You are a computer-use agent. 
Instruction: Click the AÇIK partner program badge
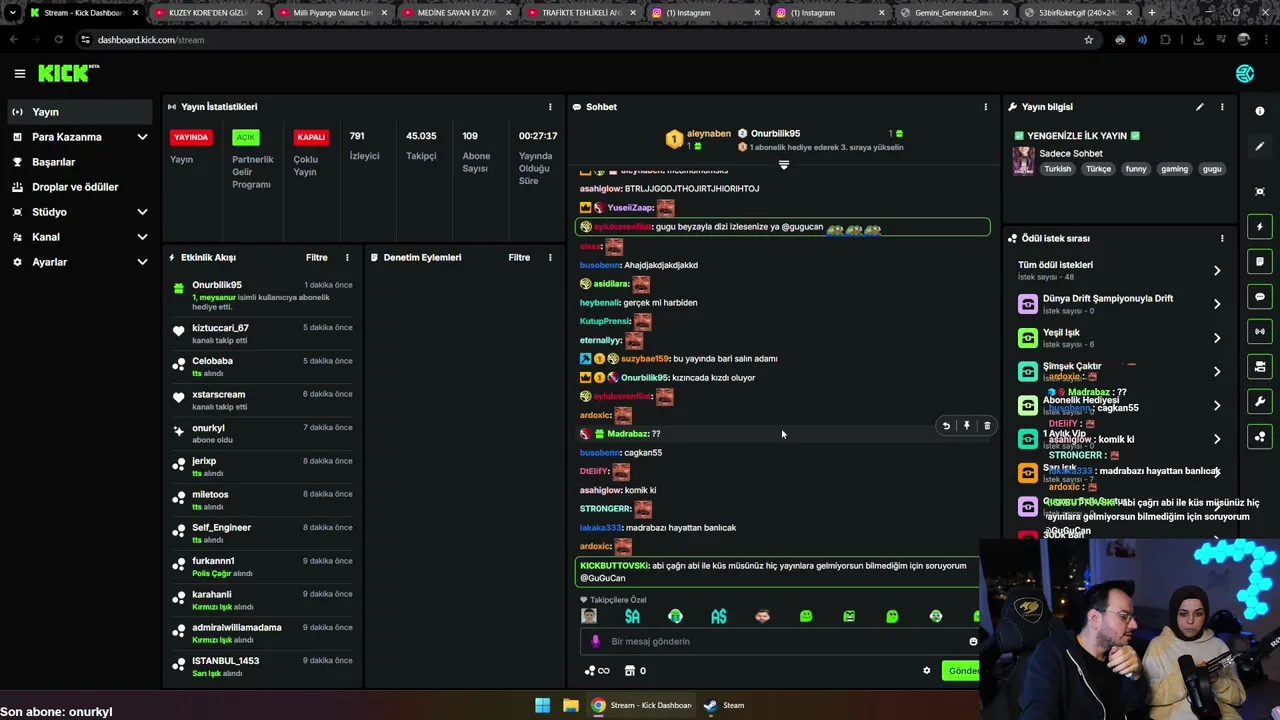(245, 137)
